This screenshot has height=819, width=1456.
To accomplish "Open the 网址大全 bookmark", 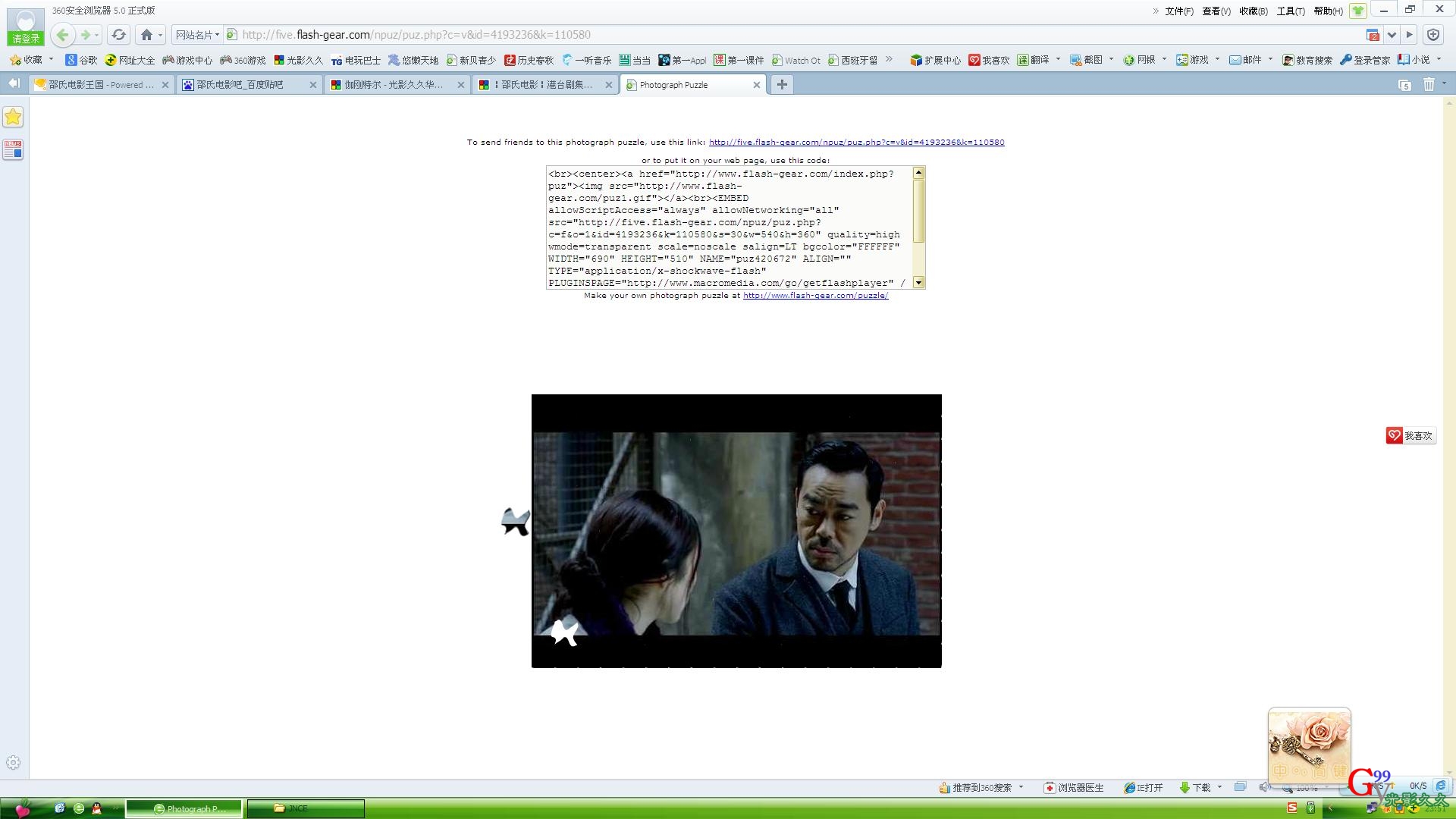I will pyautogui.click(x=130, y=60).
